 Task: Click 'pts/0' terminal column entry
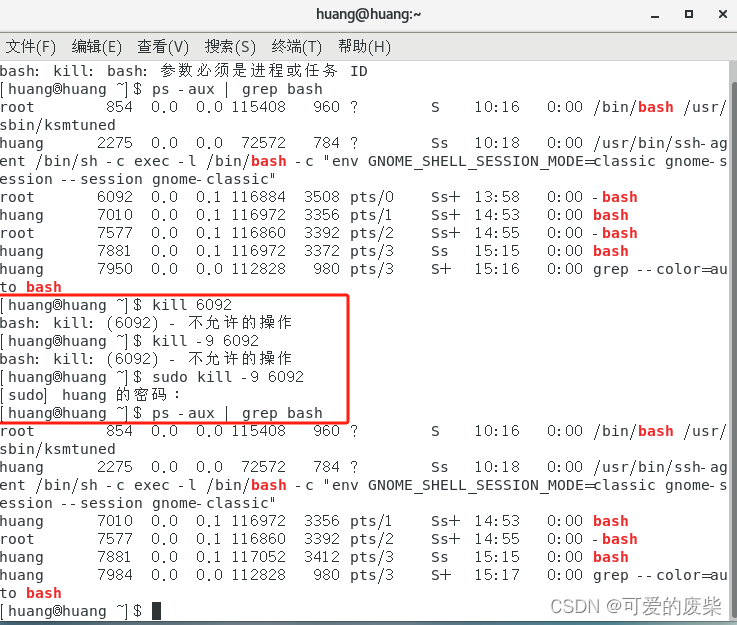(372, 197)
